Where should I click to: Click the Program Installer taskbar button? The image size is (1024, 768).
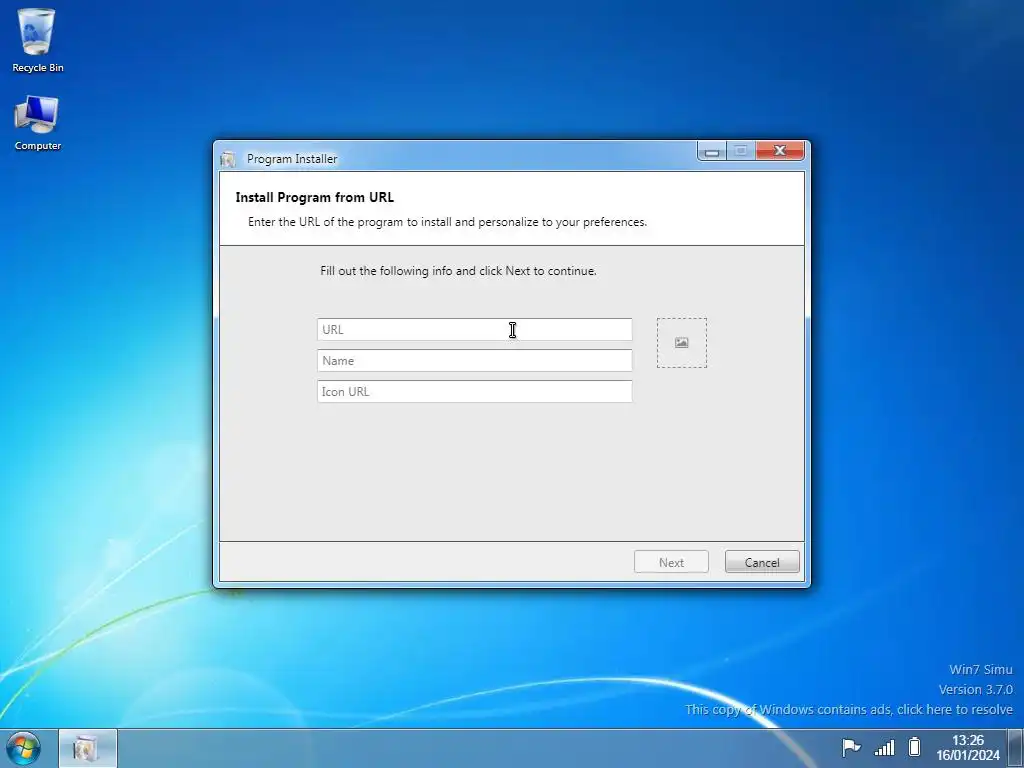pyautogui.click(x=88, y=748)
